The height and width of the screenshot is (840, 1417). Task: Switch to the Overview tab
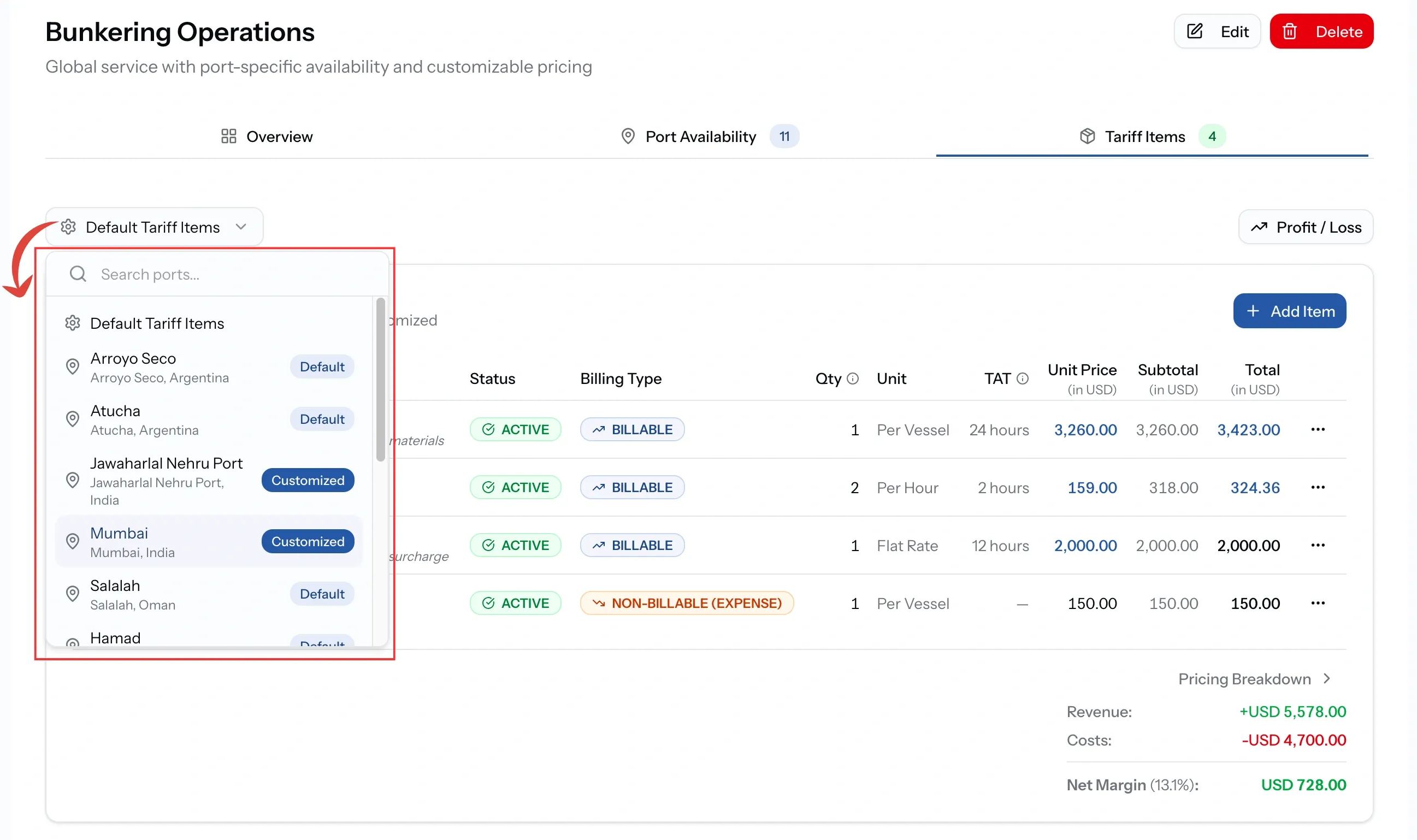point(267,137)
